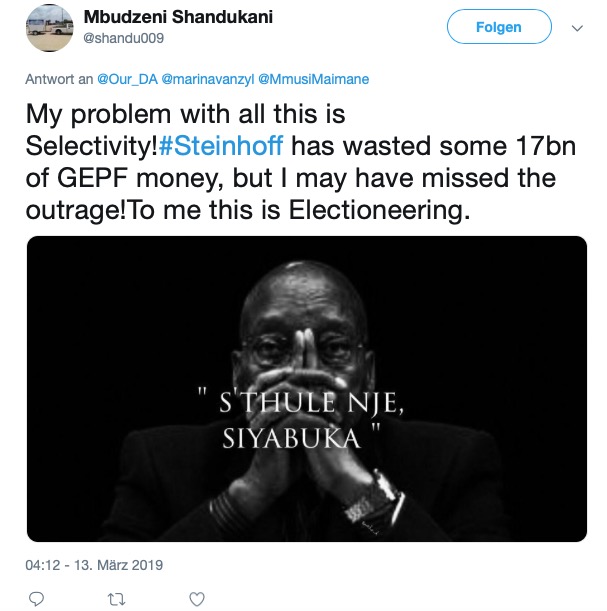Image resolution: width=607 pixels, height=611 pixels.
Task: Click the Folgen button
Action: (x=498, y=28)
